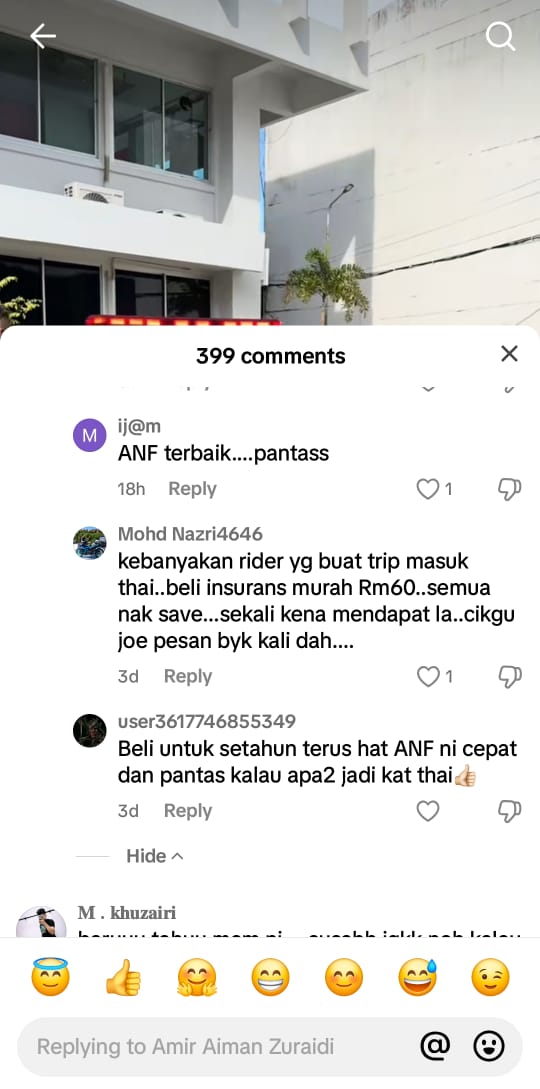Tap the back arrow icon
Image resolution: width=540 pixels, height=1089 pixels.
(42, 35)
